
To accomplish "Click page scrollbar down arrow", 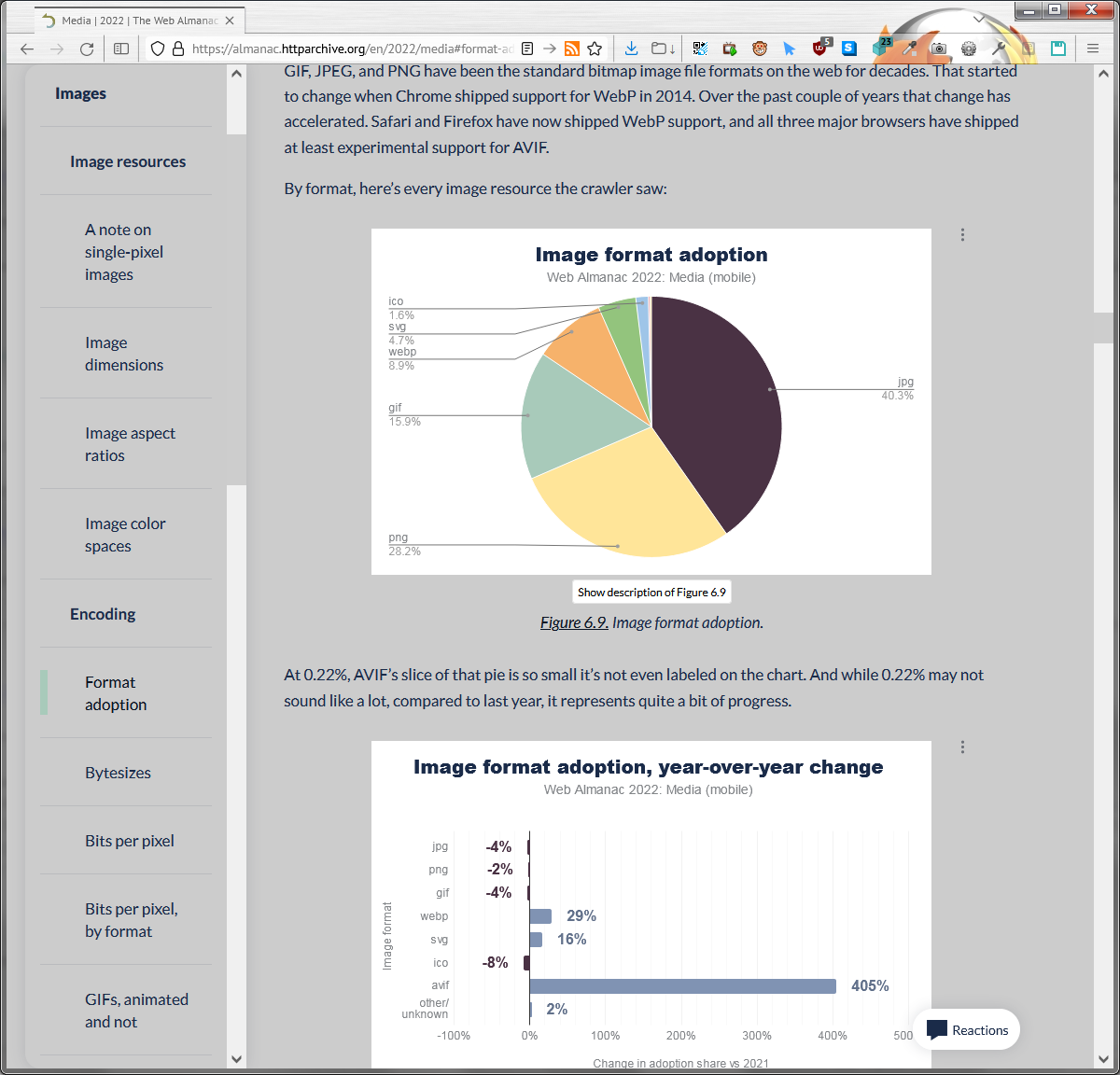I will point(1103,1059).
